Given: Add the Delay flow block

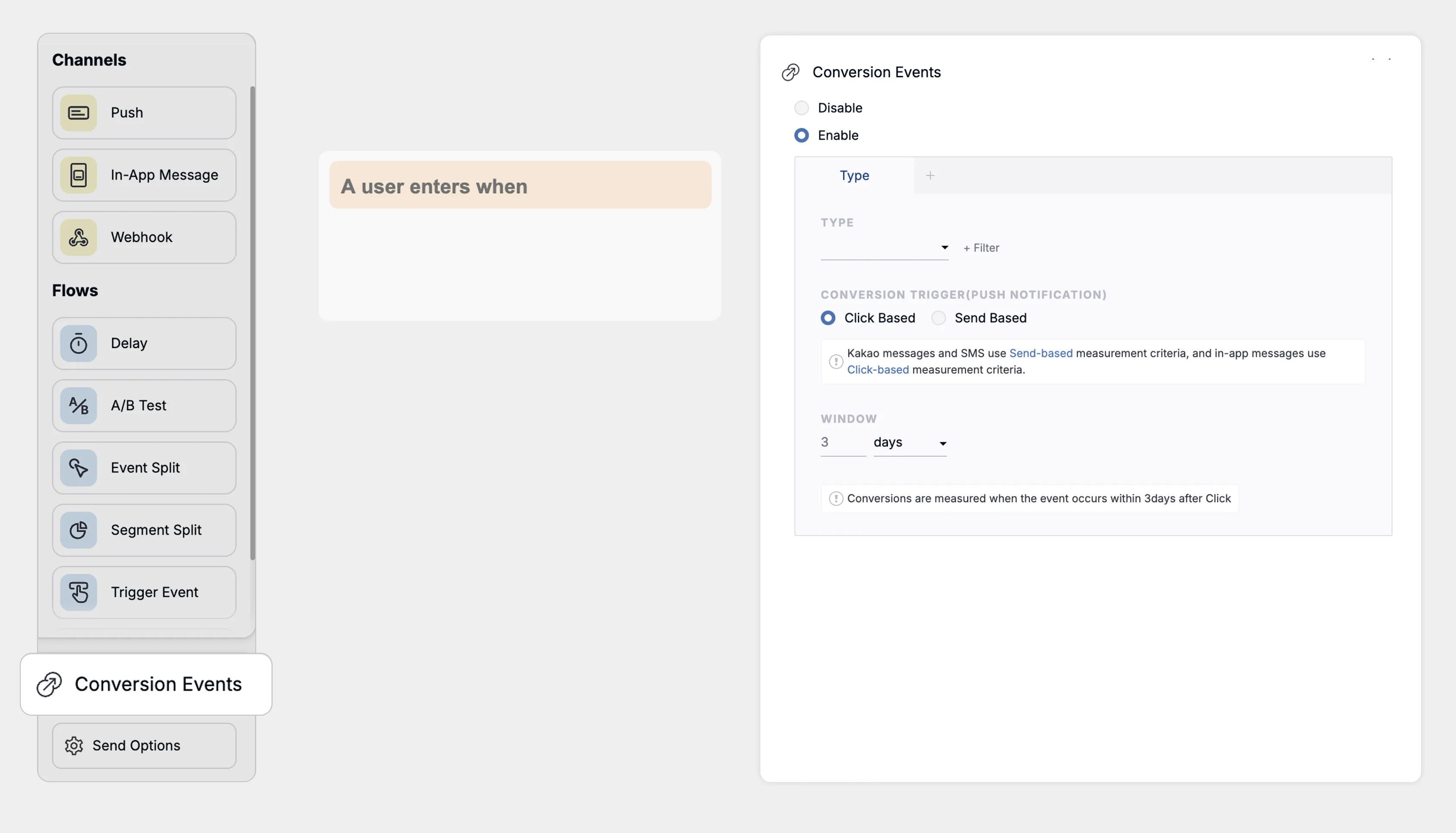Looking at the screenshot, I should (144, 343).
